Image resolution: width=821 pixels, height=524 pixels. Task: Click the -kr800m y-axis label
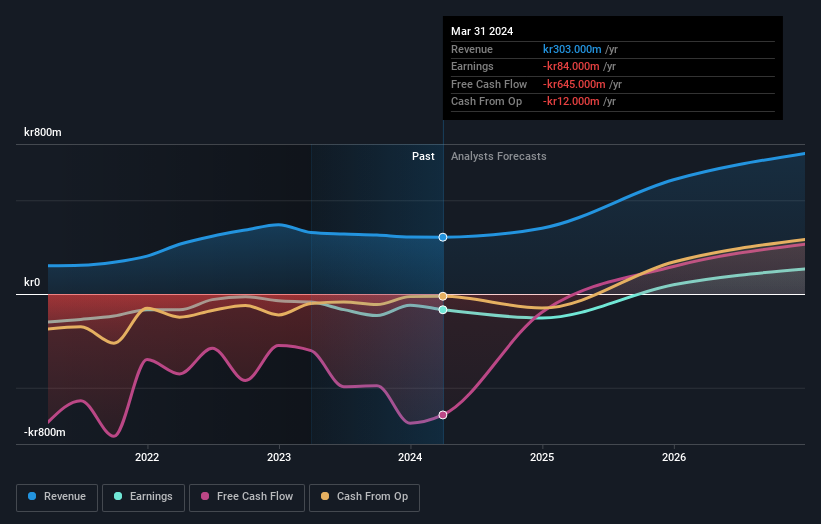coord(45,432)
